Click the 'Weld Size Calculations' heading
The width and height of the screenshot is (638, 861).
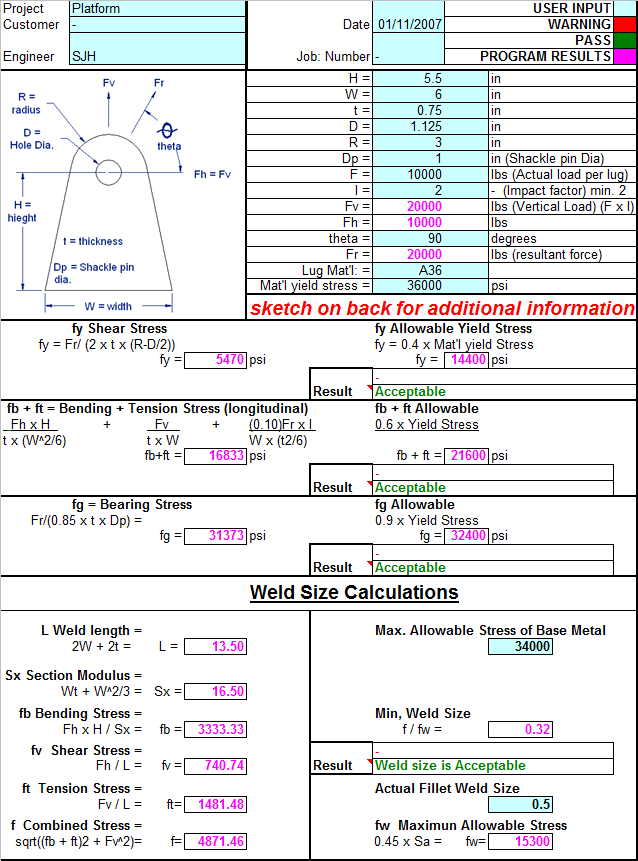[354, 592]
